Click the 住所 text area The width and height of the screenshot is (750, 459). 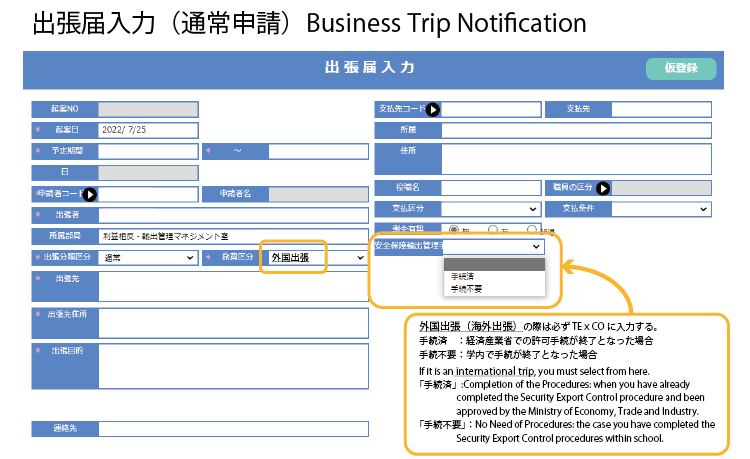click(576, 159)
